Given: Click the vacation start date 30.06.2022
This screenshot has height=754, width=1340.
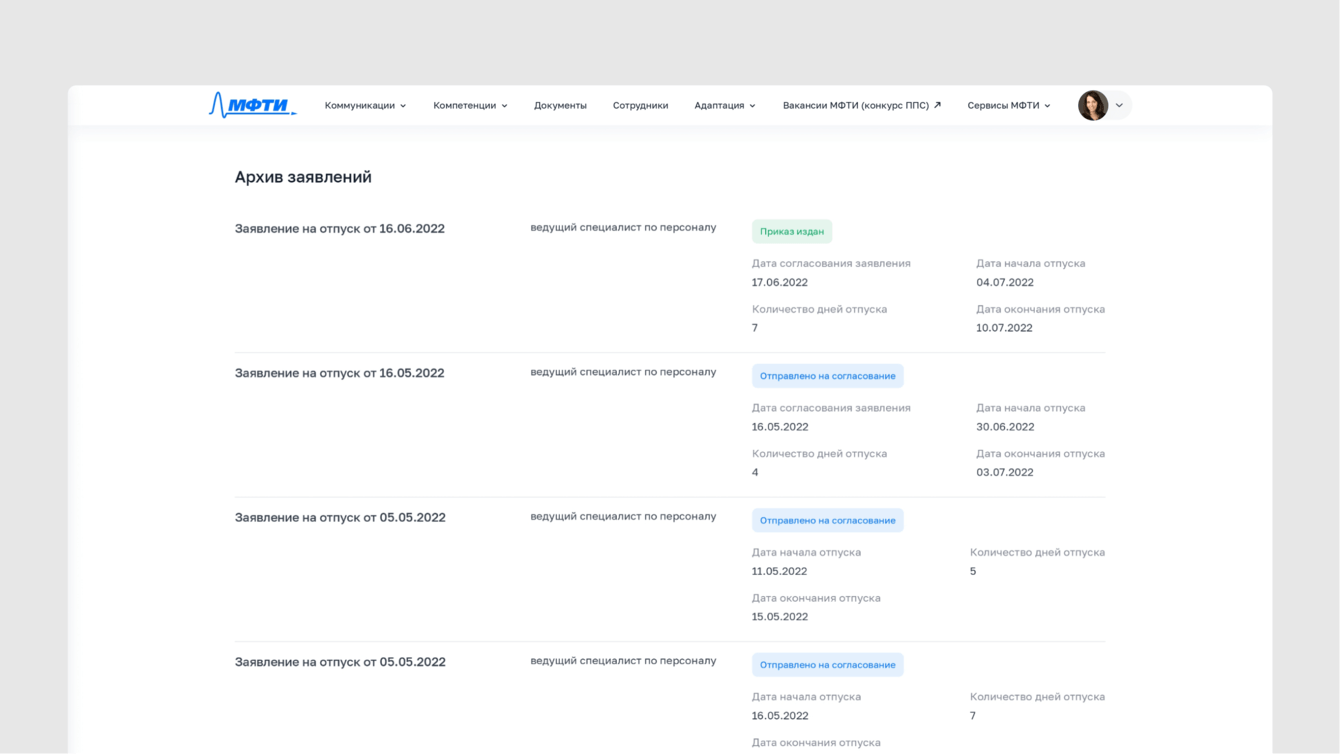Looking at the screenshot, I should (1005, 427).
